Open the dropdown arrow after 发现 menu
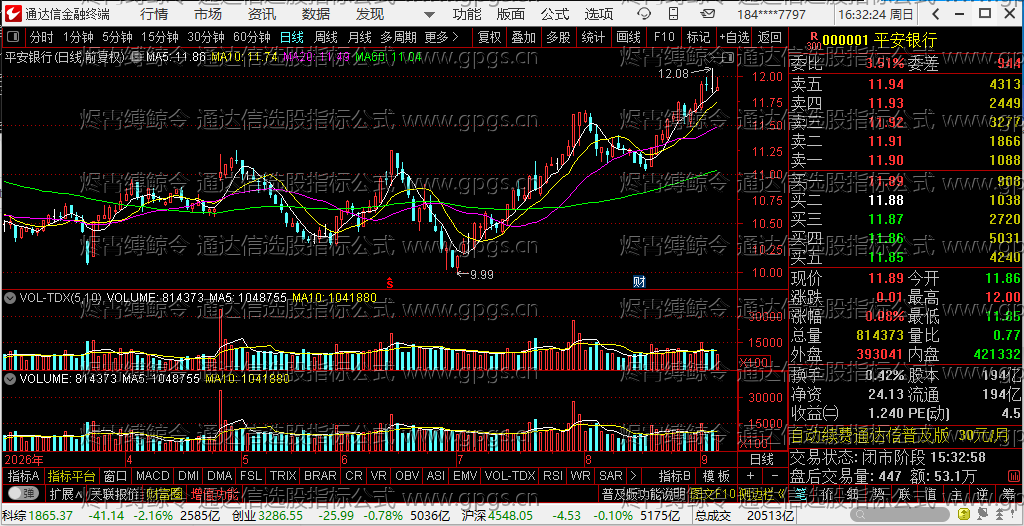The image size is (1024, 526). [x=428, y=14]
